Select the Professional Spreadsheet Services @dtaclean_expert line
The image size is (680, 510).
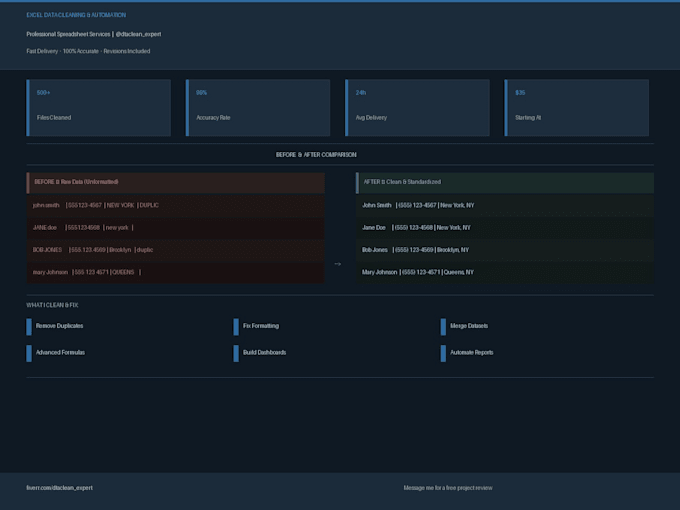[94, 34]
